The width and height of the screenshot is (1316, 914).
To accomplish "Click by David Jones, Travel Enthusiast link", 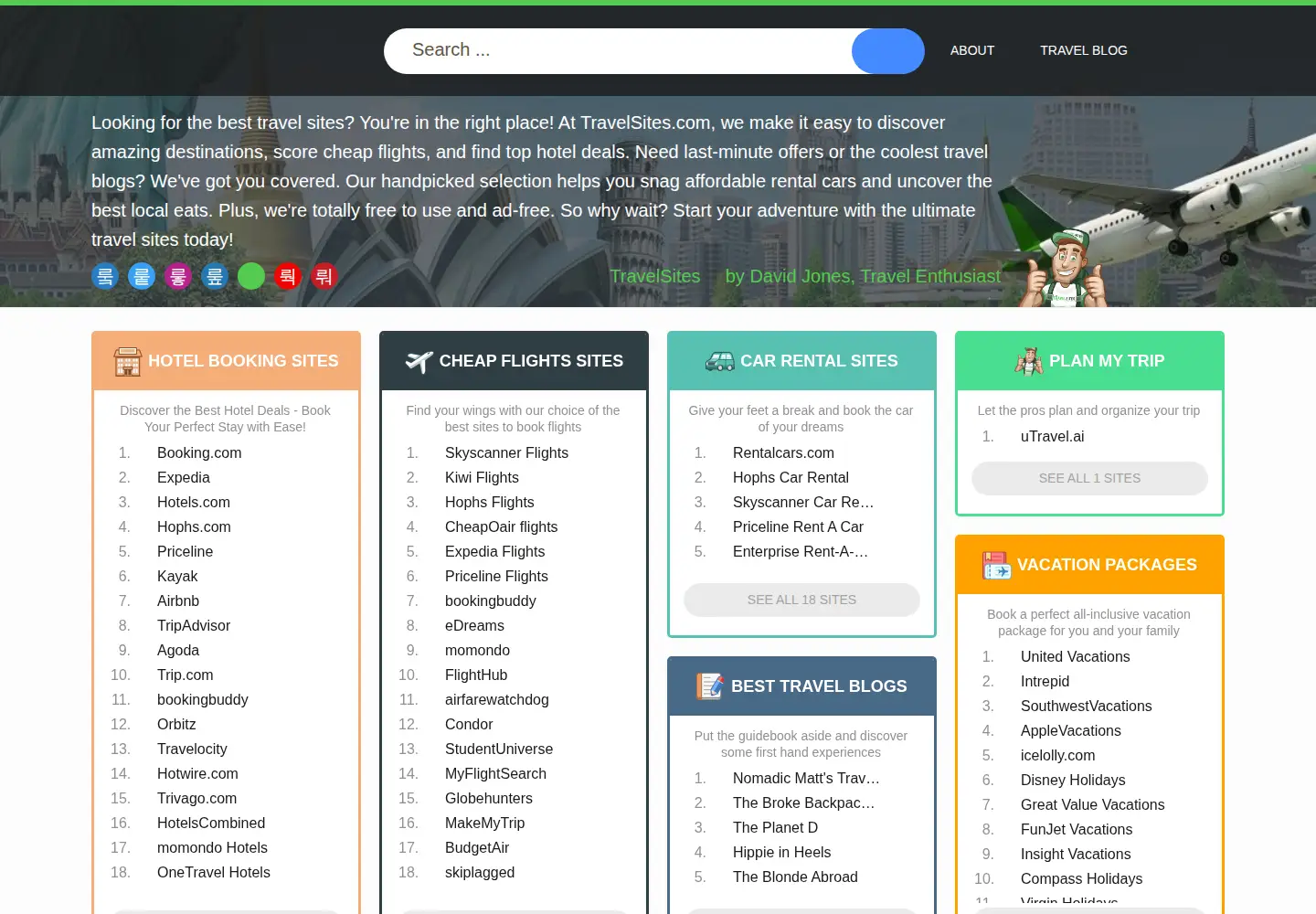I will (863, 276).
